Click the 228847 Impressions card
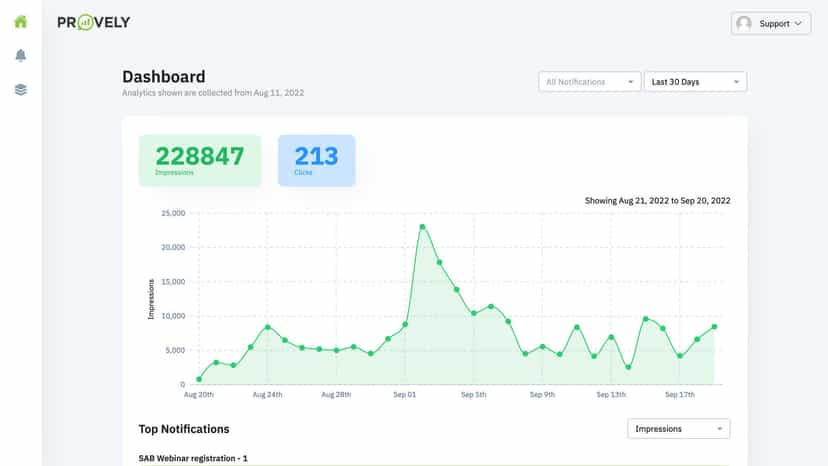This screenshot has width=828, height=466. tap(200, 160)
